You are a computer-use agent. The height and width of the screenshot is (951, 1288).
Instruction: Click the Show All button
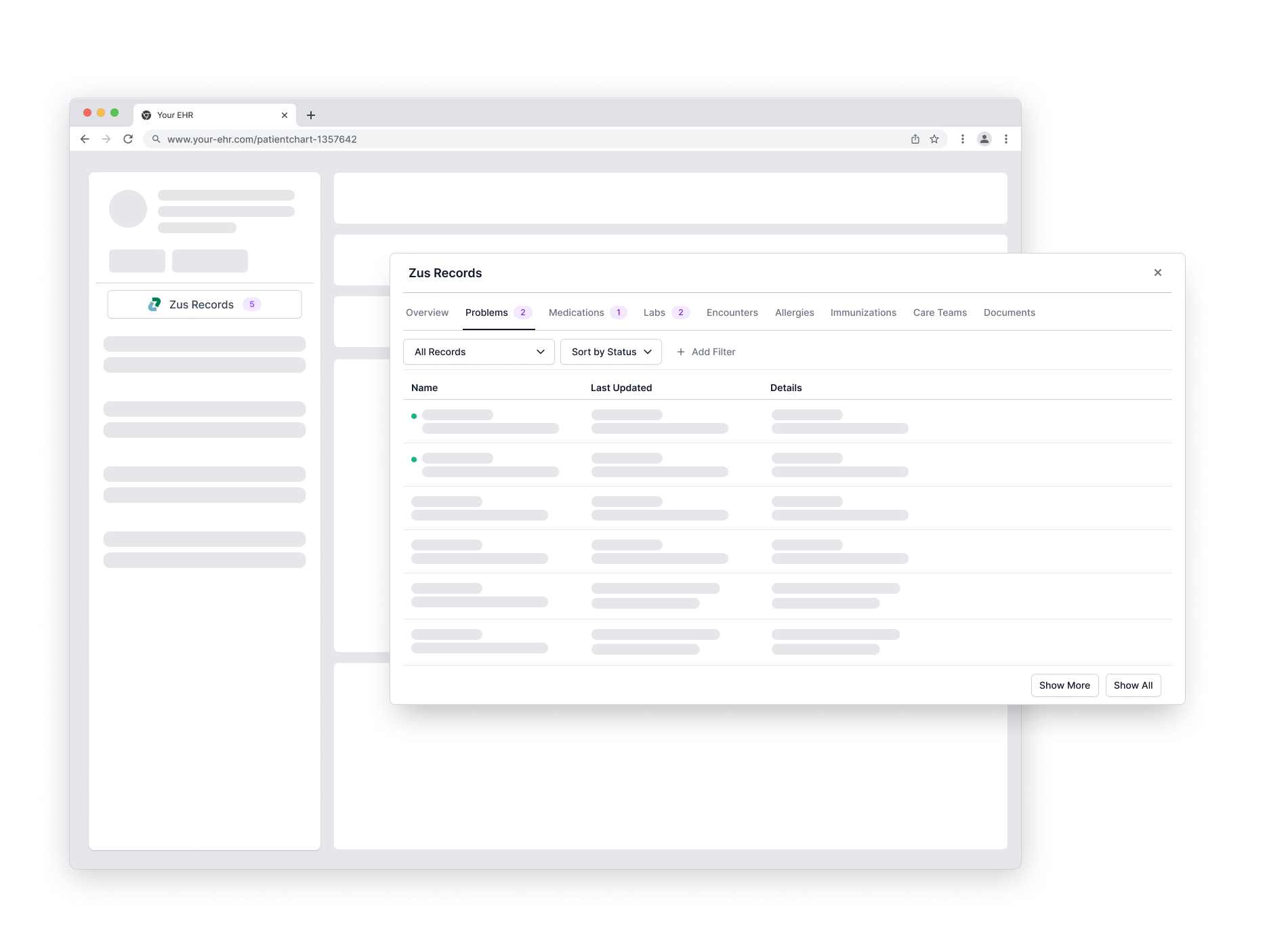(x=1133, y=685)
